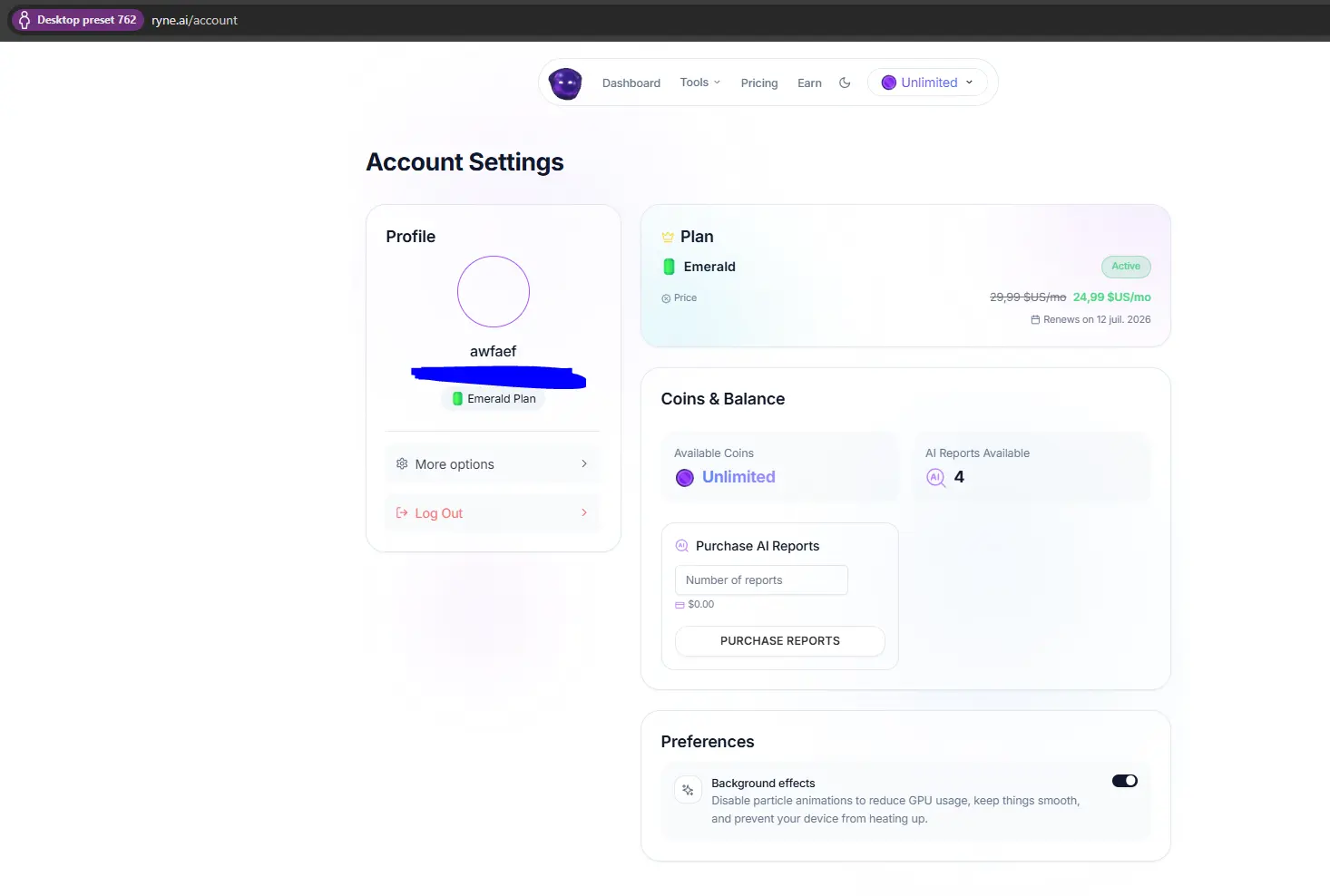Click the Coins & Balance heading
The height and width of the screenshot is (896, 1330).
723,399
